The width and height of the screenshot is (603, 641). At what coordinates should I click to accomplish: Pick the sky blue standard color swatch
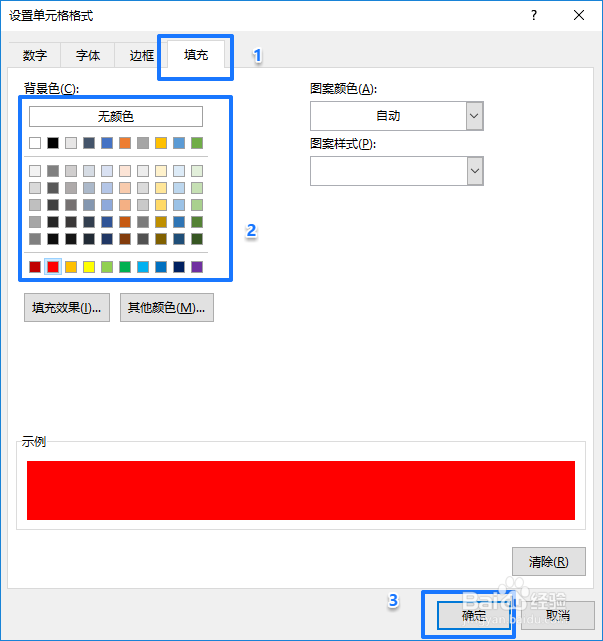point(143,267)
